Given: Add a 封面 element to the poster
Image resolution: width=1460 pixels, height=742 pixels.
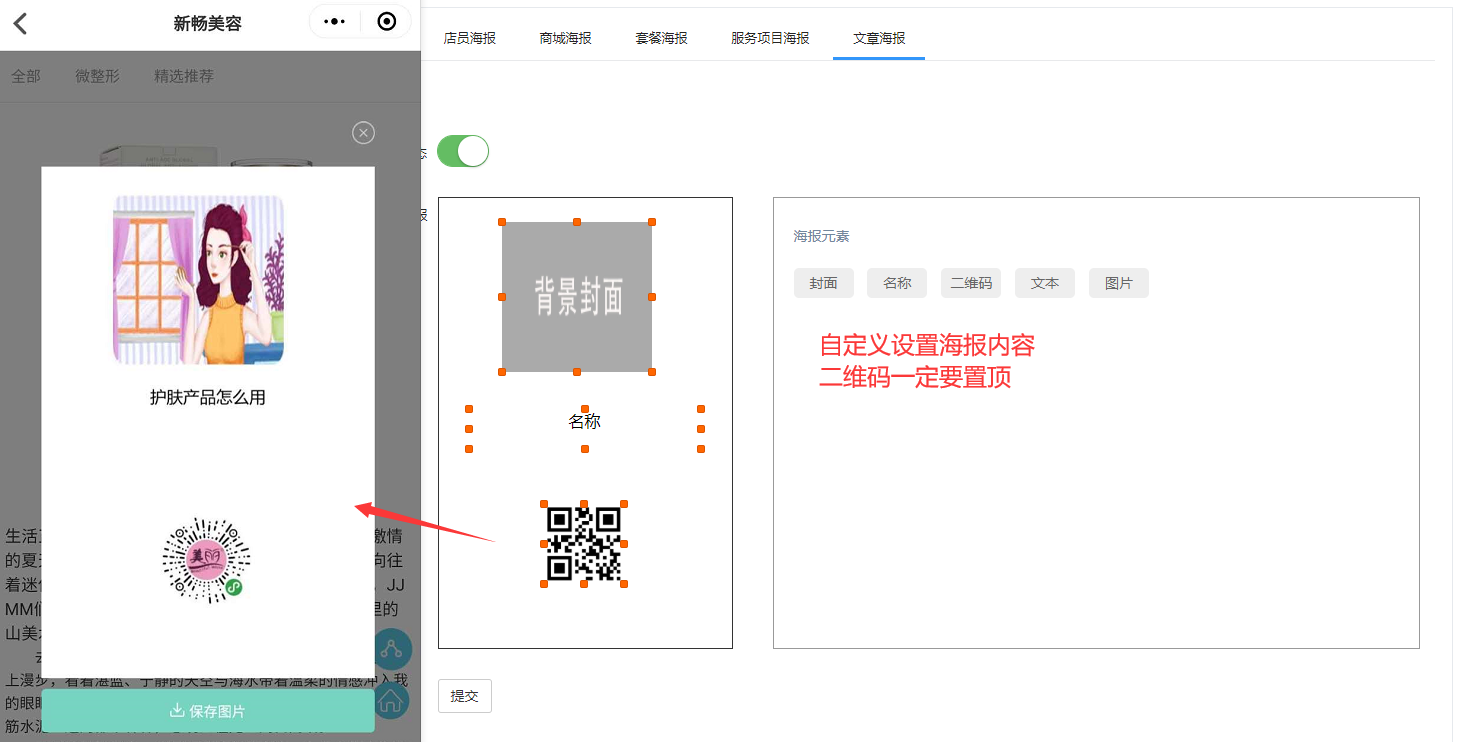Looking at the screenshot, I should [824, 283].
